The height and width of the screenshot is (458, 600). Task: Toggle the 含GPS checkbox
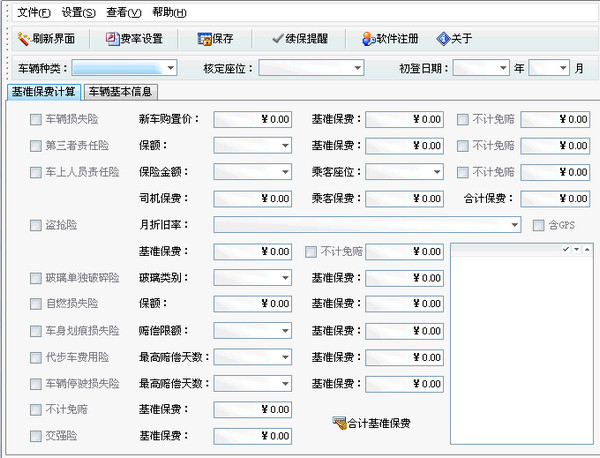[538, 225]
